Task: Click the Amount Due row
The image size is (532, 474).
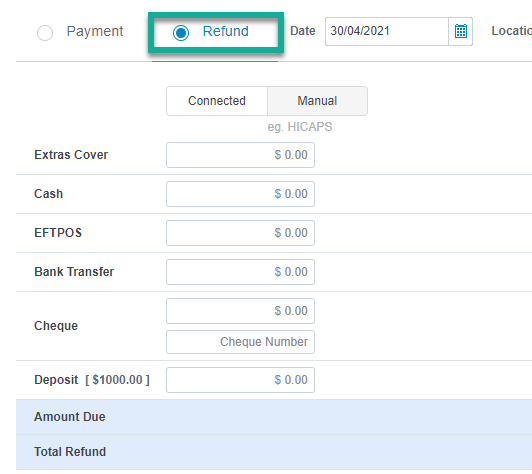Action: 274,417
